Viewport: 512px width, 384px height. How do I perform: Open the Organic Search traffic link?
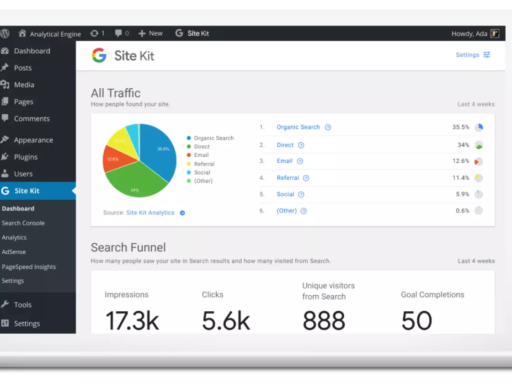tap(298, 127)
